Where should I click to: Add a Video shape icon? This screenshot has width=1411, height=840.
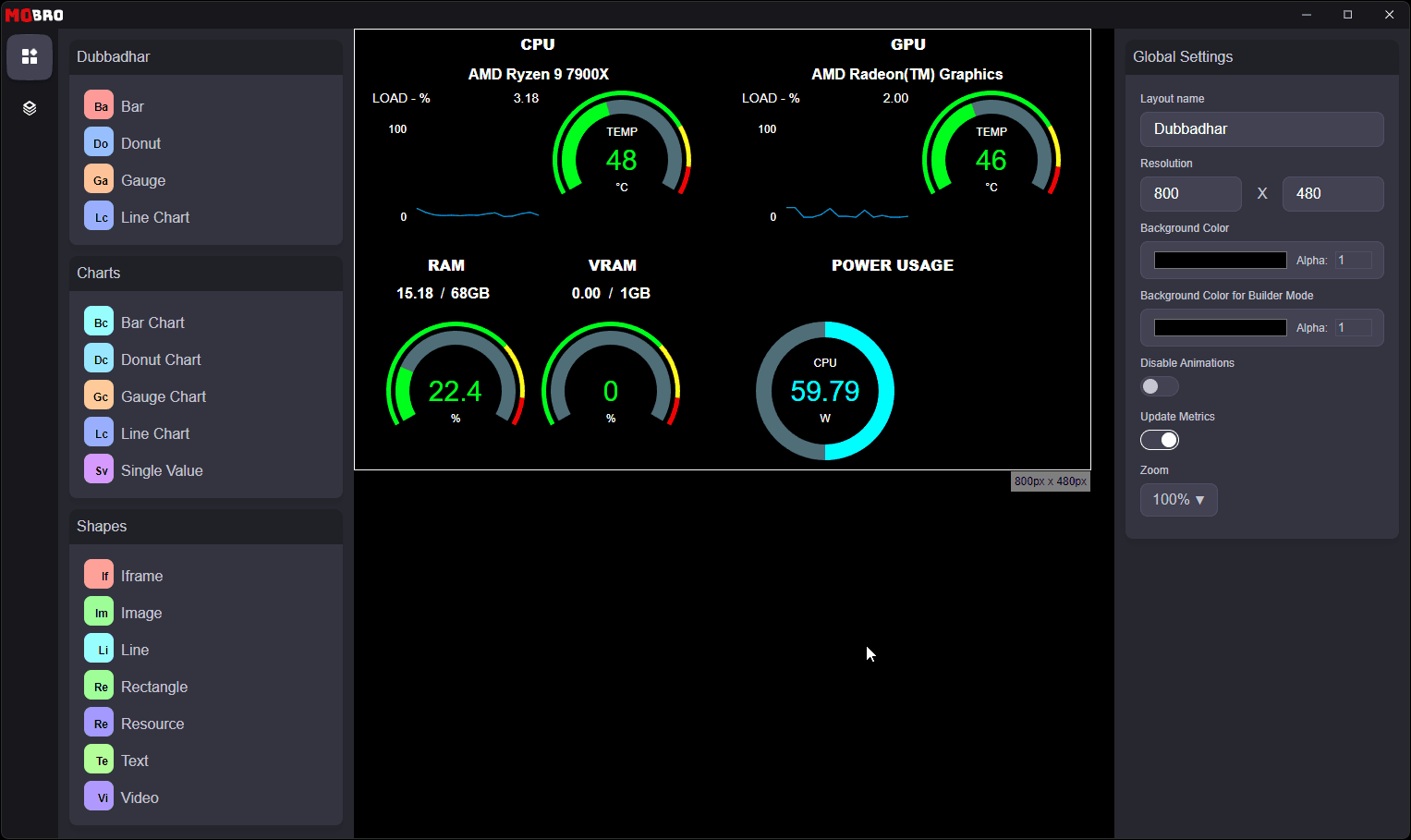pos(99,797)
